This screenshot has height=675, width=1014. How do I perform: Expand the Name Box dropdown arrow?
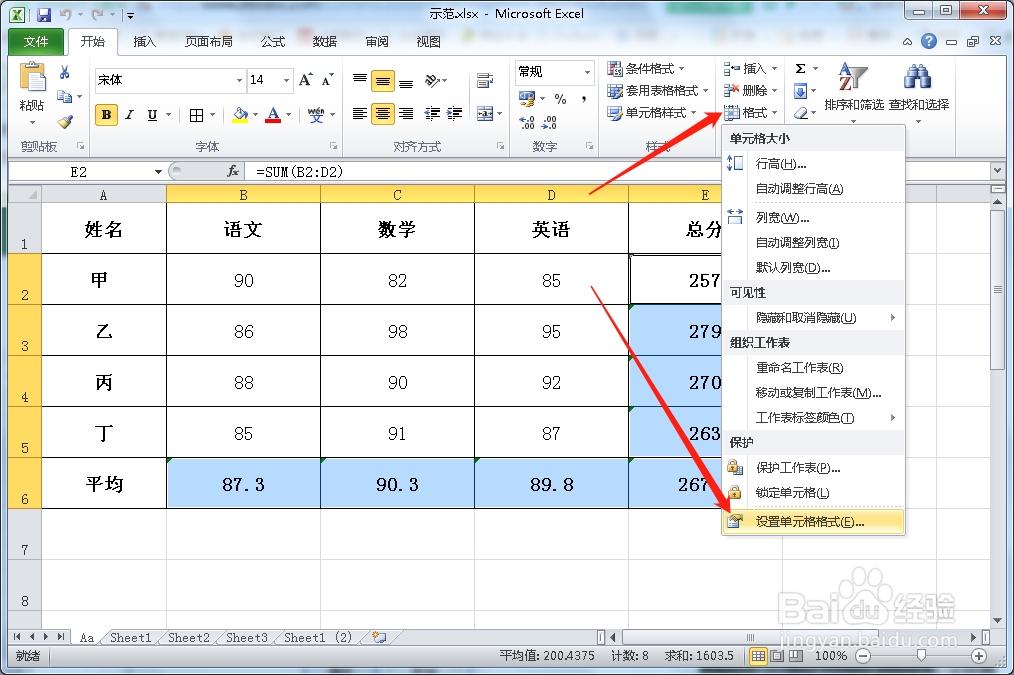tap(158, 171)
